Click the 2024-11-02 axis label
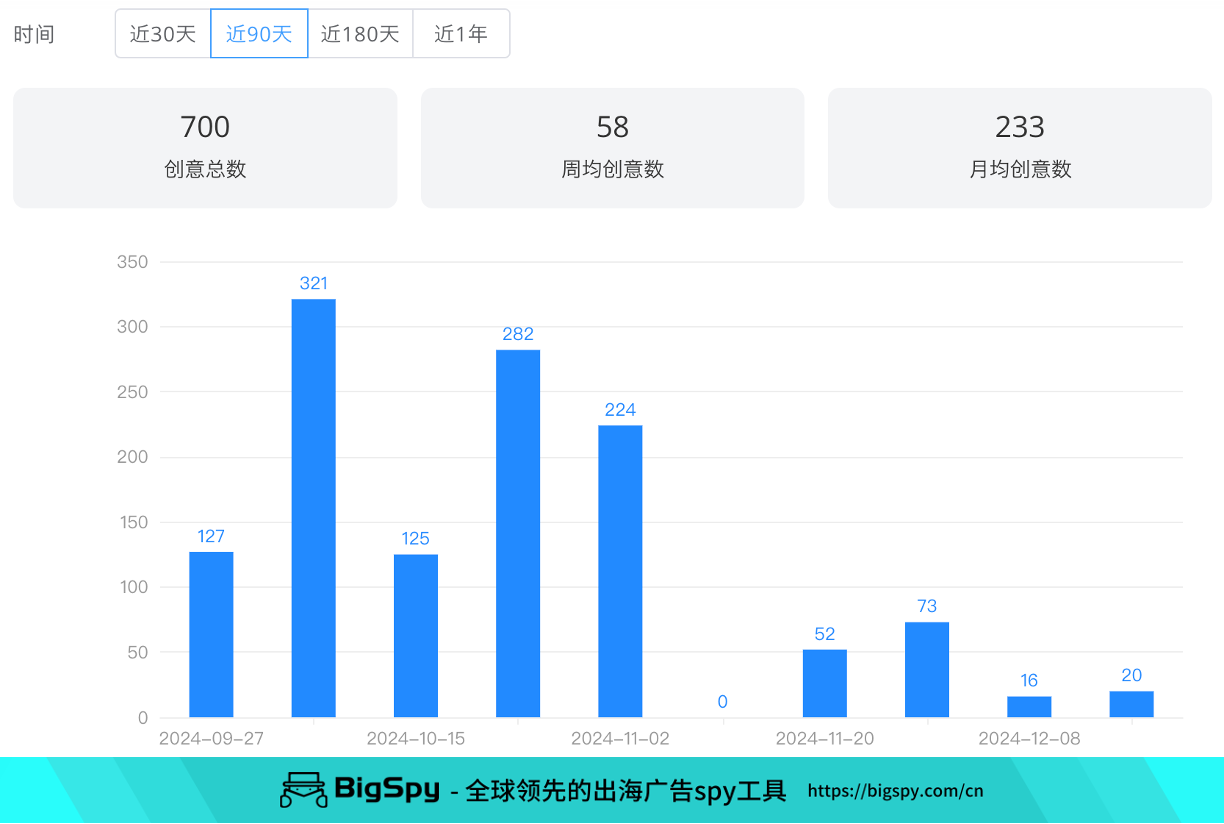 (x=620, y=738)
